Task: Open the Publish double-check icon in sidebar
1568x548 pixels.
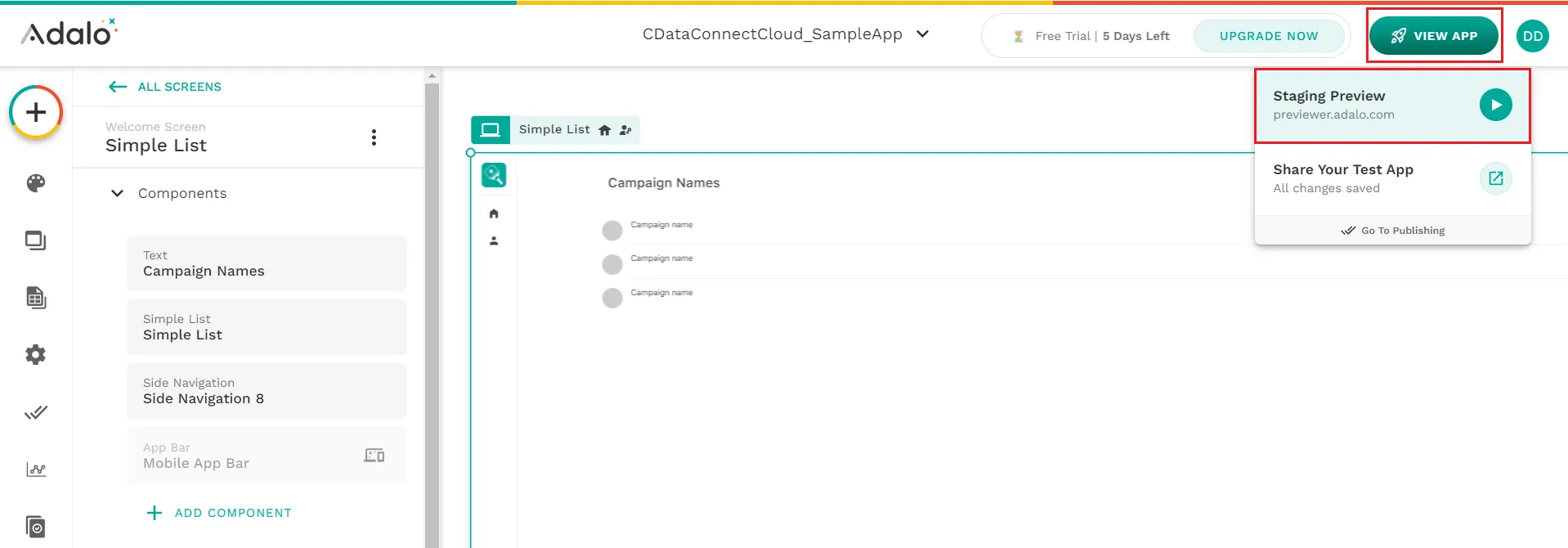Action: 36,412
